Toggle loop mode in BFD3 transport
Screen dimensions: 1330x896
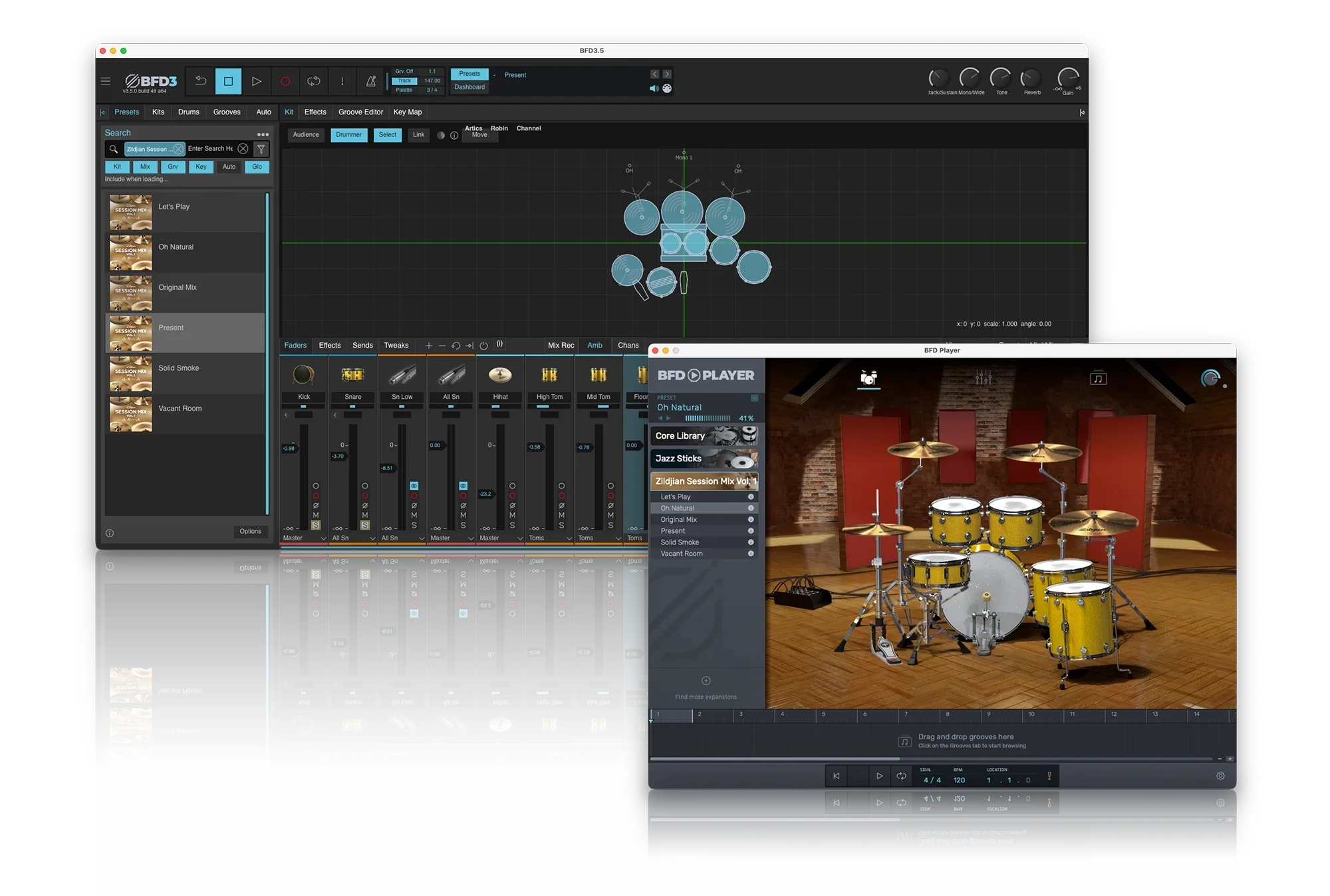click(314, 81)
